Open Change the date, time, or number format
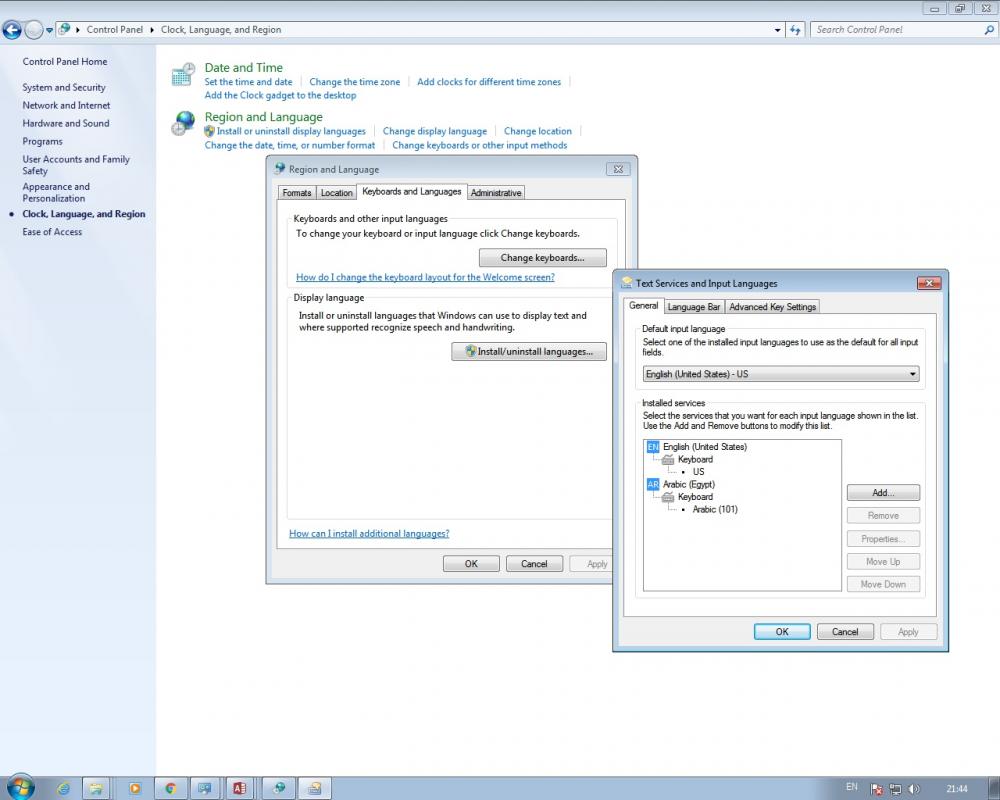Viewport: 1000px width, 800px height. pyautogui.click(x=290, y=145)
